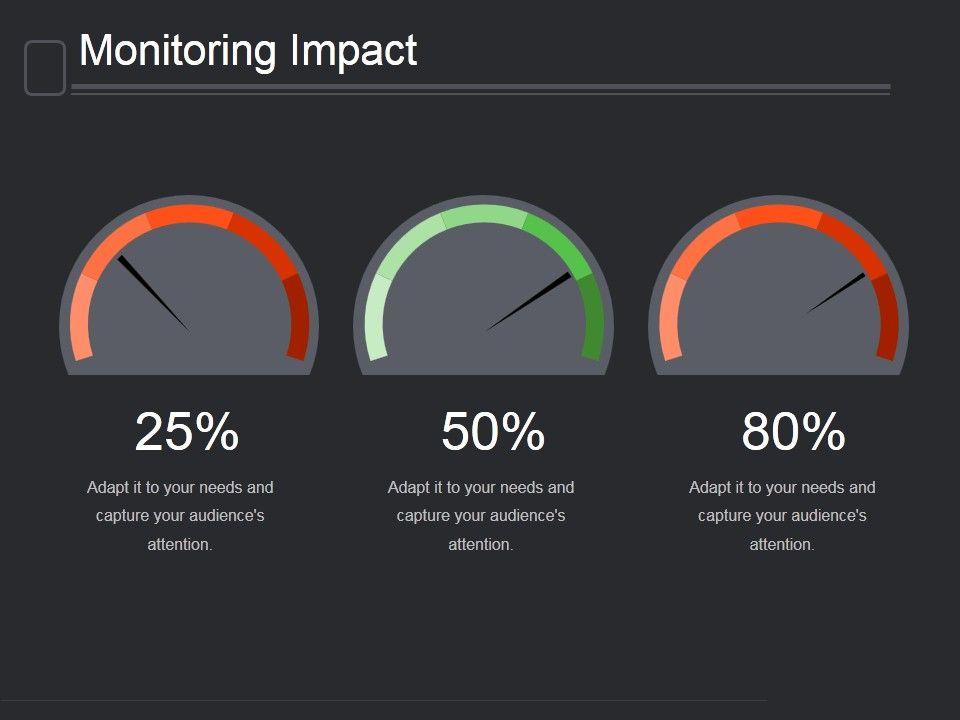Click the needle of the green 50% gauge
This screenshot has width=960, height=720.
pyautogui.click(x=530, y=301)
